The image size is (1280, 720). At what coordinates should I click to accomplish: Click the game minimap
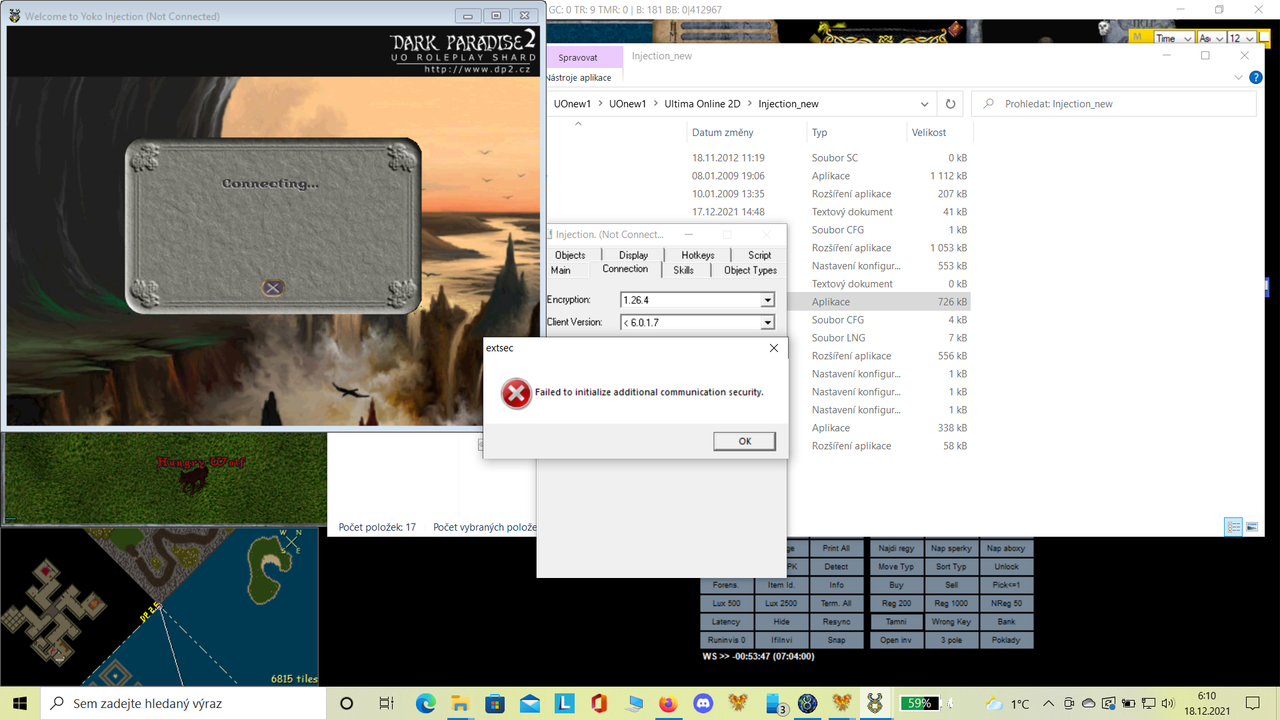pos(160,607)
